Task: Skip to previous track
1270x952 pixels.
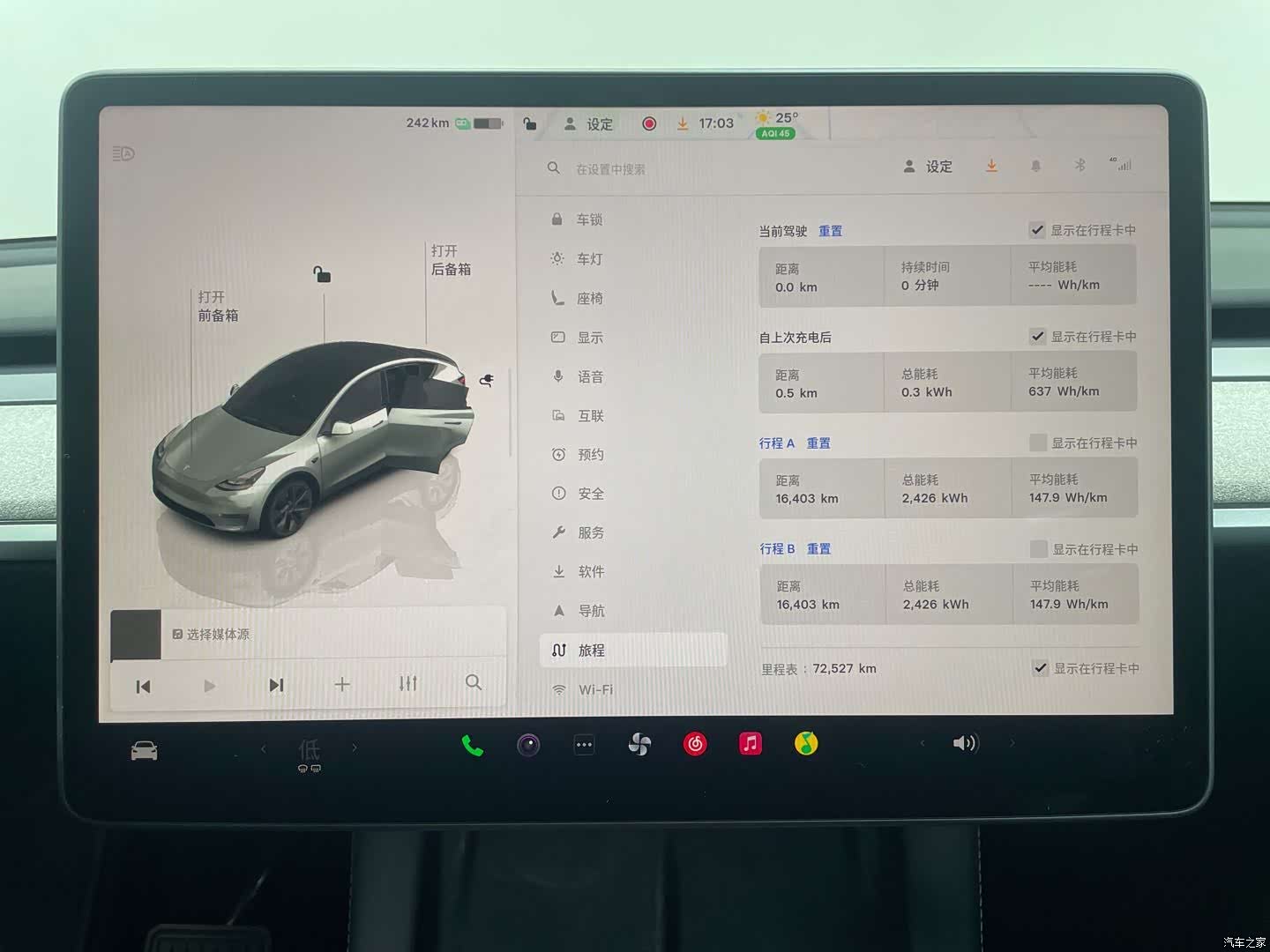Action: coord(143,687)
